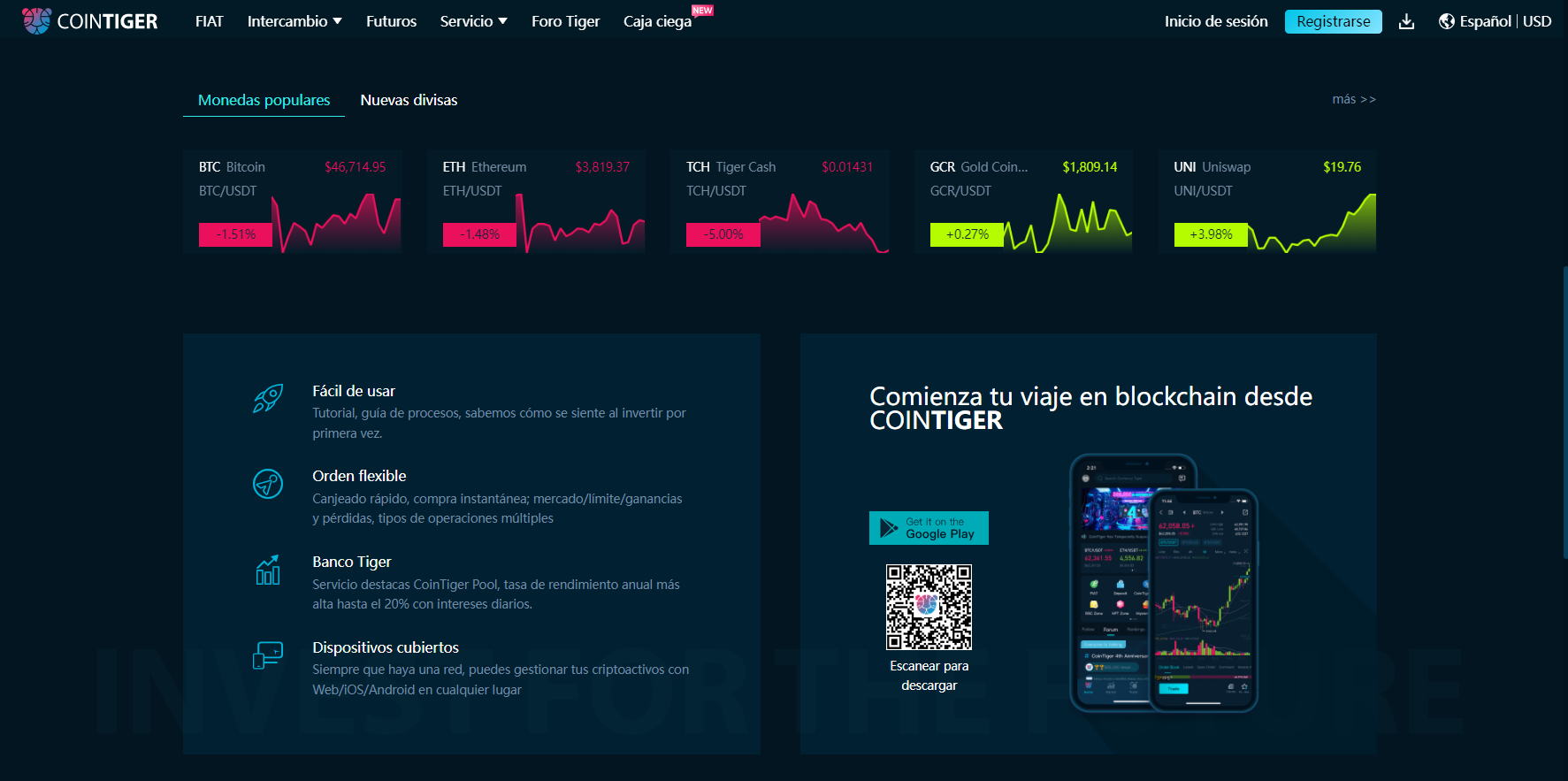Go to Foro Tiger
Screen dimensions: 1568x781
(x=565, y=21)
